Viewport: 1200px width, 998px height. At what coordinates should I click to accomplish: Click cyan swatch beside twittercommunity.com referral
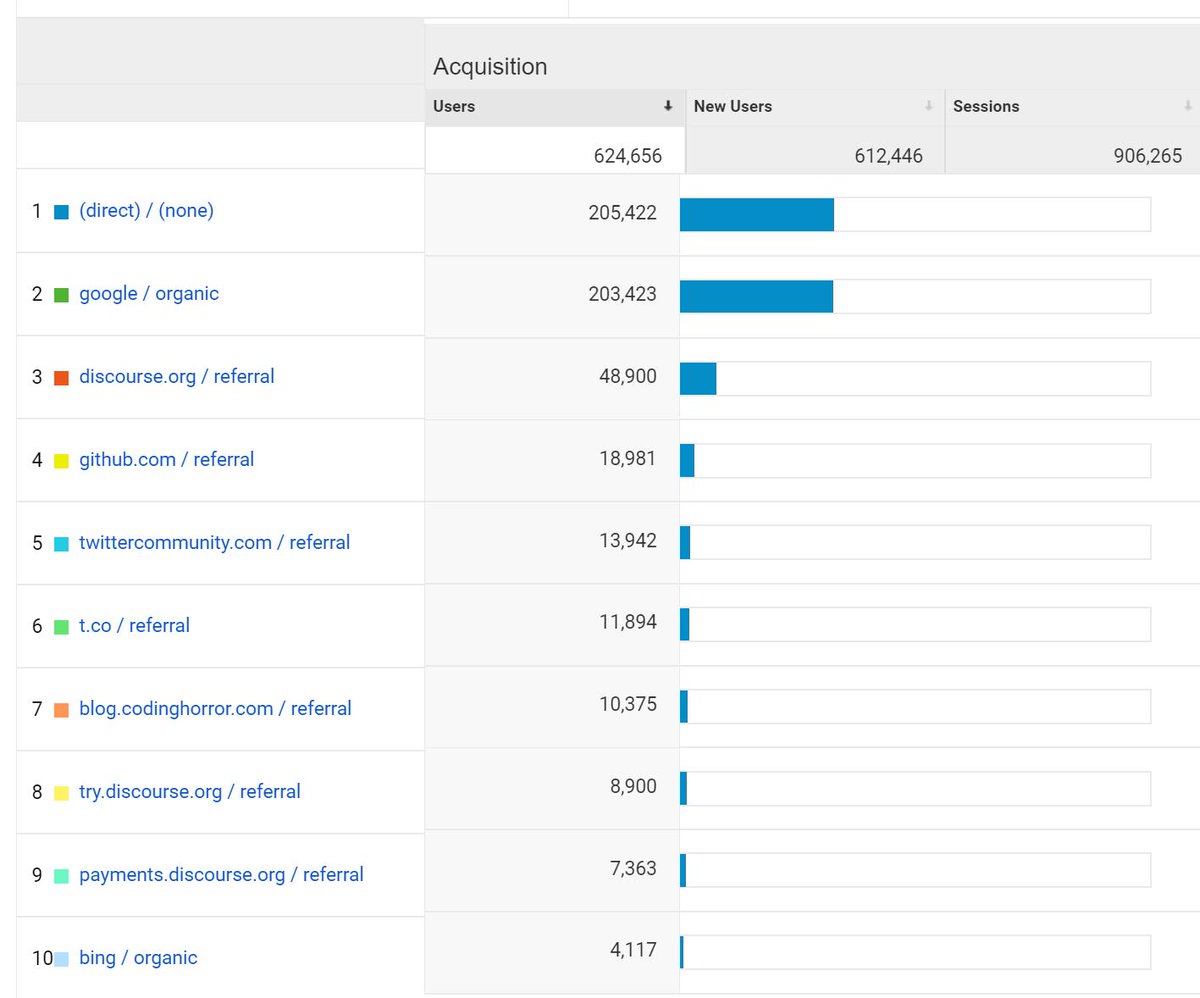[x=61, y=544]
